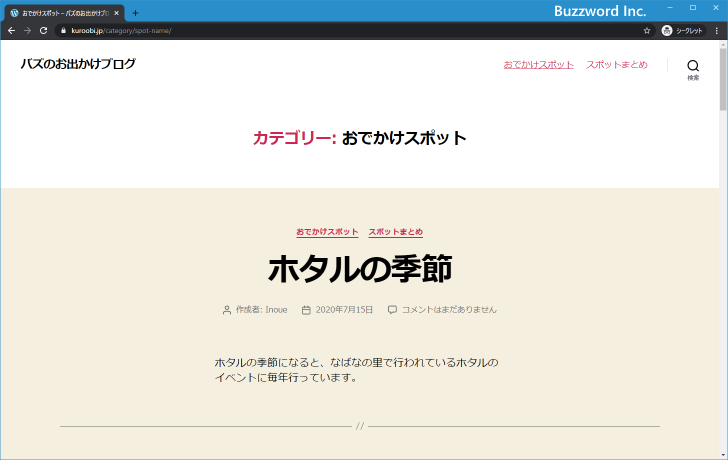
Task: Click the post date 2020年7月15日
Action: point(344,310)
